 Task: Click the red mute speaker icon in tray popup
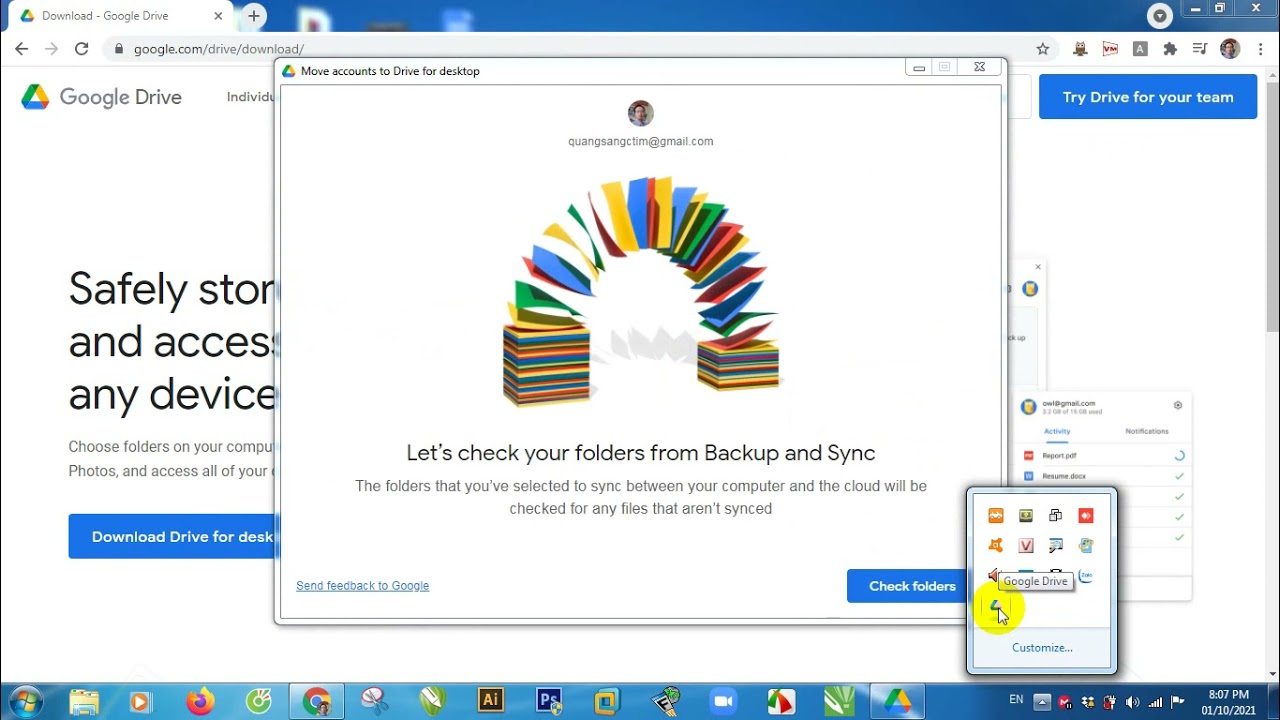tap(994, 576)
